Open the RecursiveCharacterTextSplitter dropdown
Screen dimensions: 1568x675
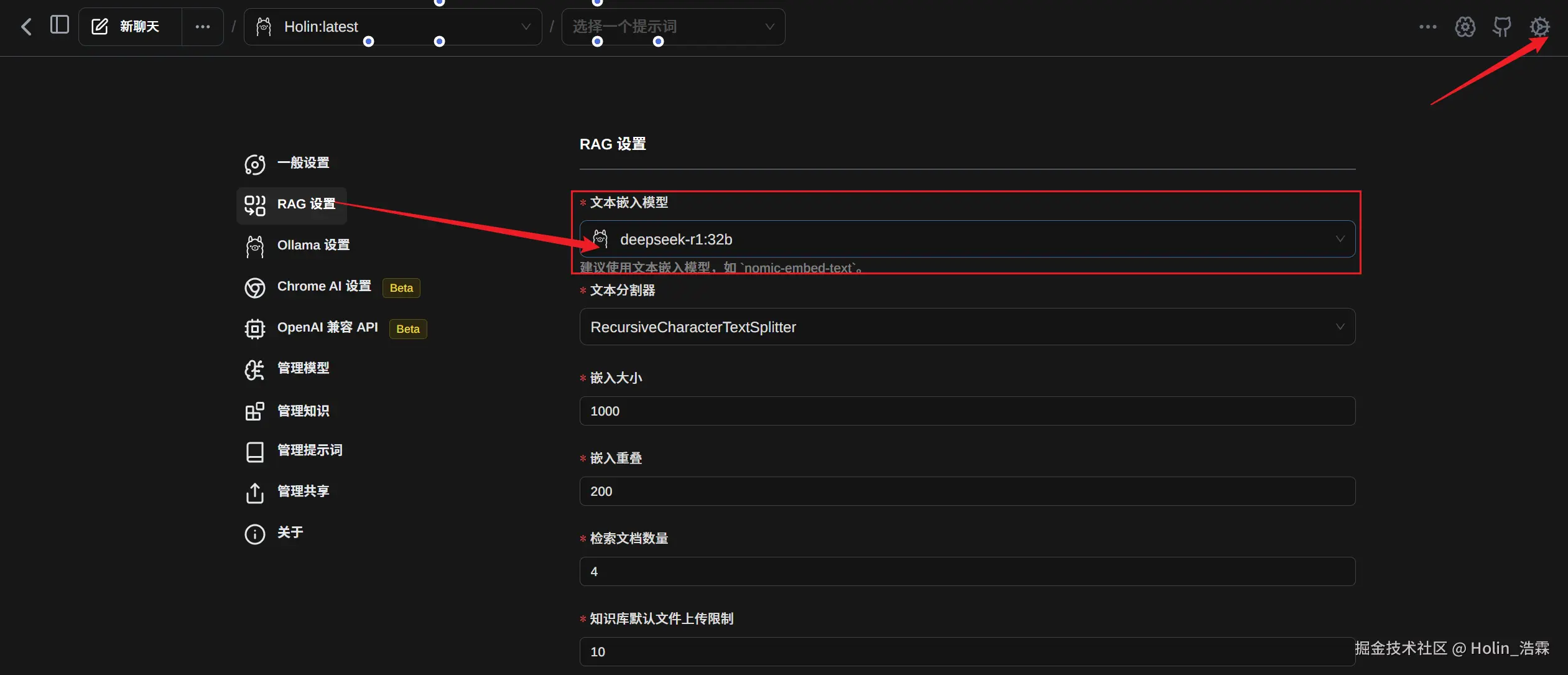click(x=967, y=327)
